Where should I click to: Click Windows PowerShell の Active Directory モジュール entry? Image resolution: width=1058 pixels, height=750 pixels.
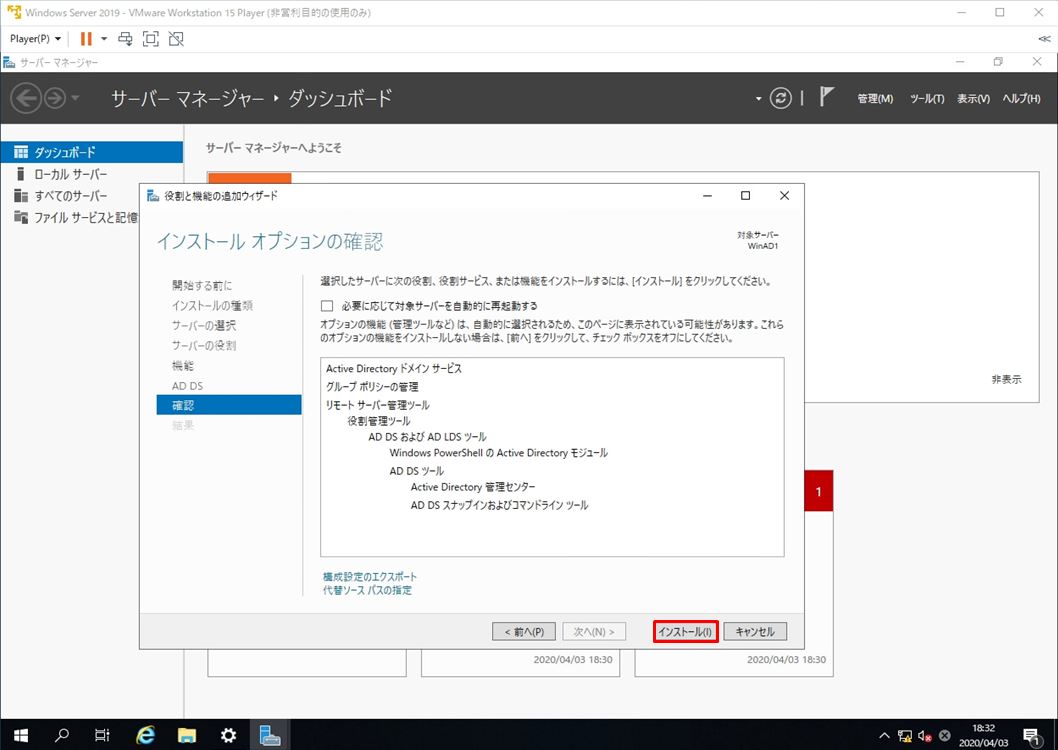[x=499, y=453]
